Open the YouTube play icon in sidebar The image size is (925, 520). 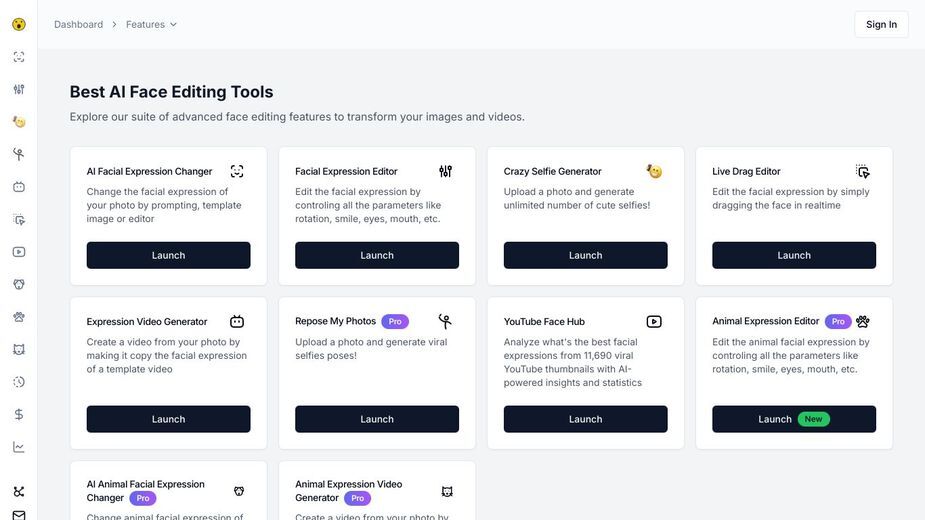19,252
